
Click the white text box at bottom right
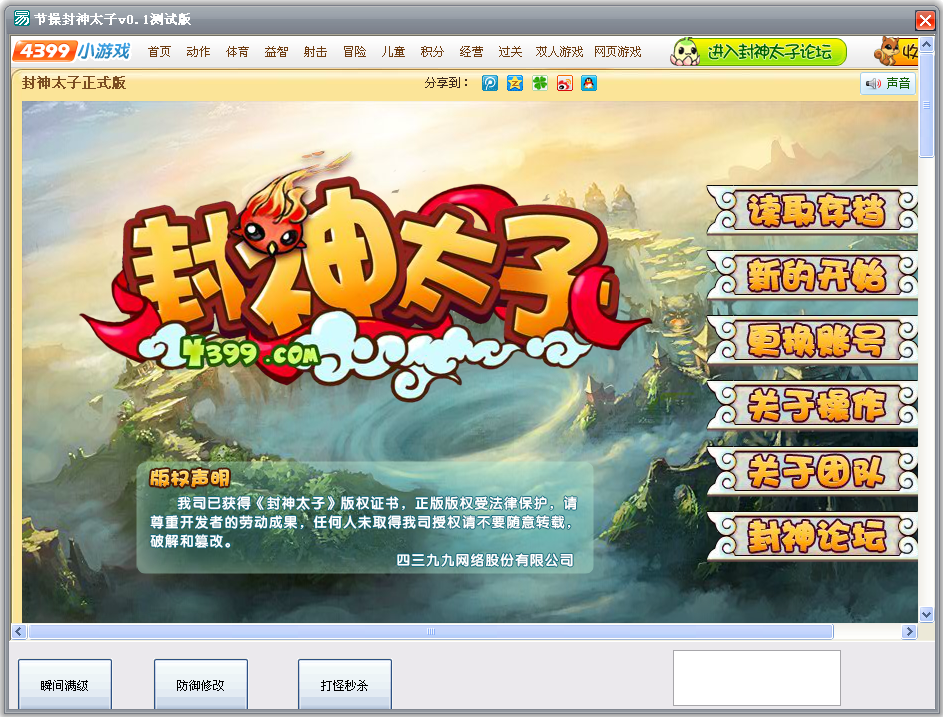point(756,678)
